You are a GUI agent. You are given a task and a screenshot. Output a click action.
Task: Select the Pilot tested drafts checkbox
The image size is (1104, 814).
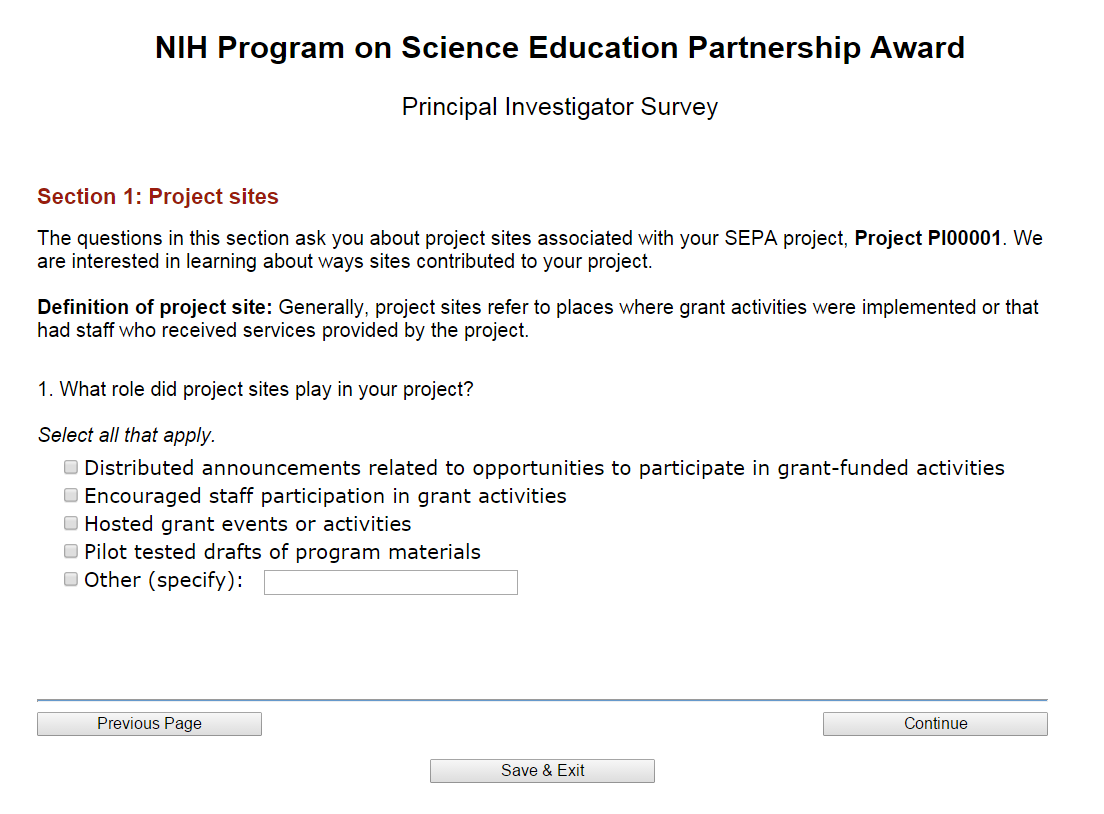pyautogui.click(x=71, y=551)
